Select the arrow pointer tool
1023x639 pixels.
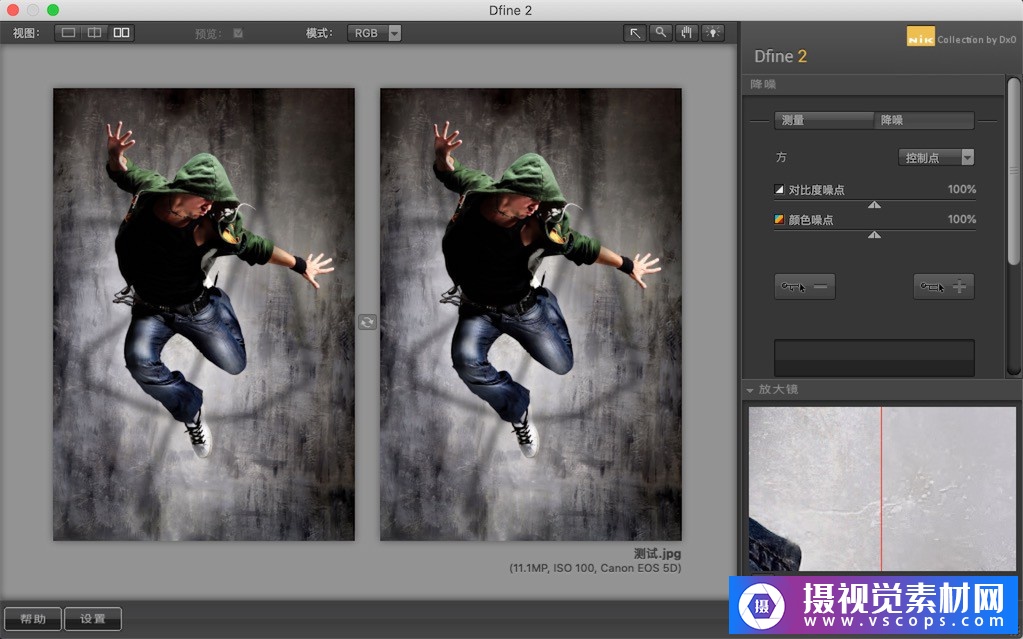pos(634,33)
